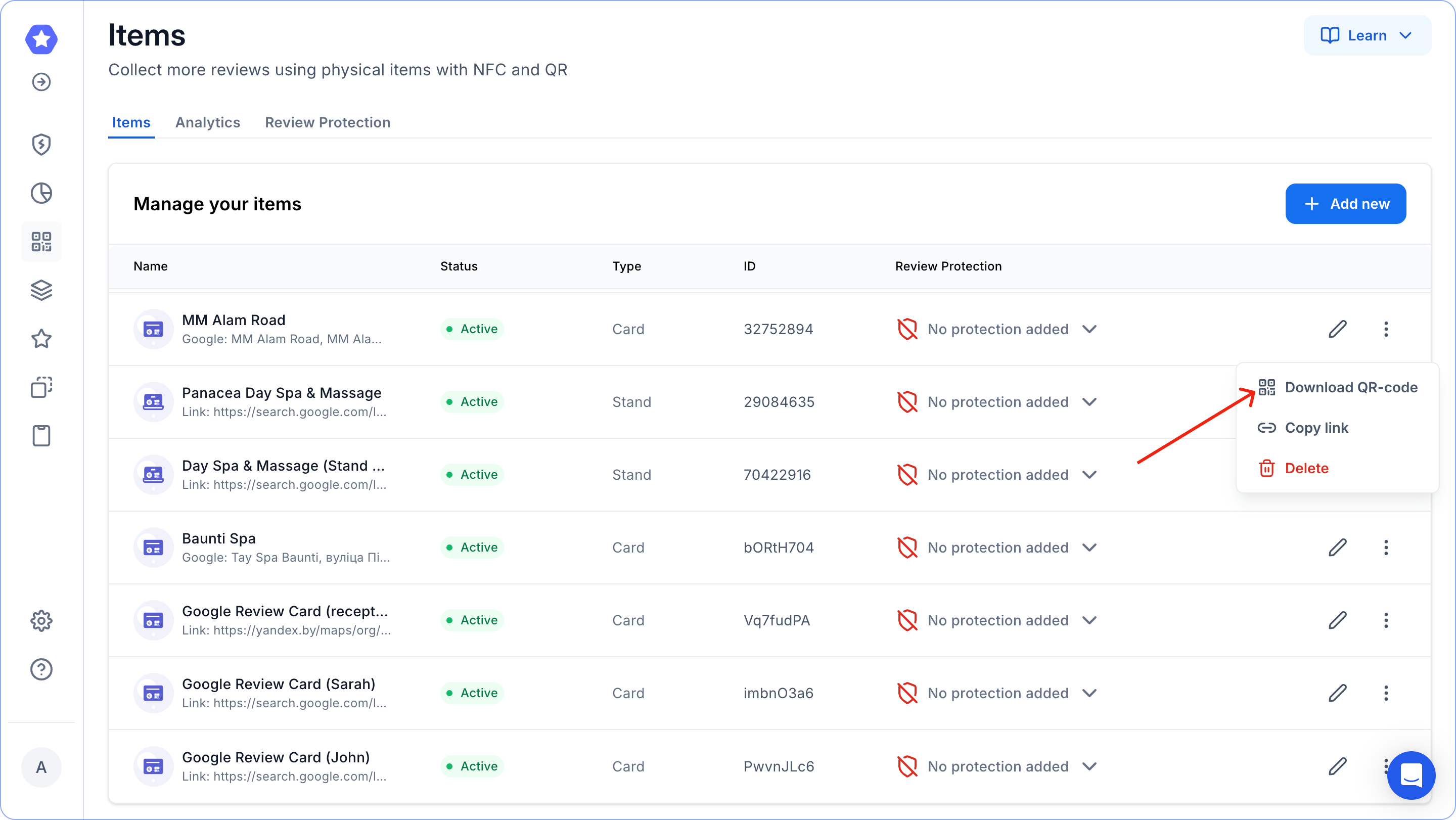
Task: Open the chat support bubble
Action: tap(1411, 775)
